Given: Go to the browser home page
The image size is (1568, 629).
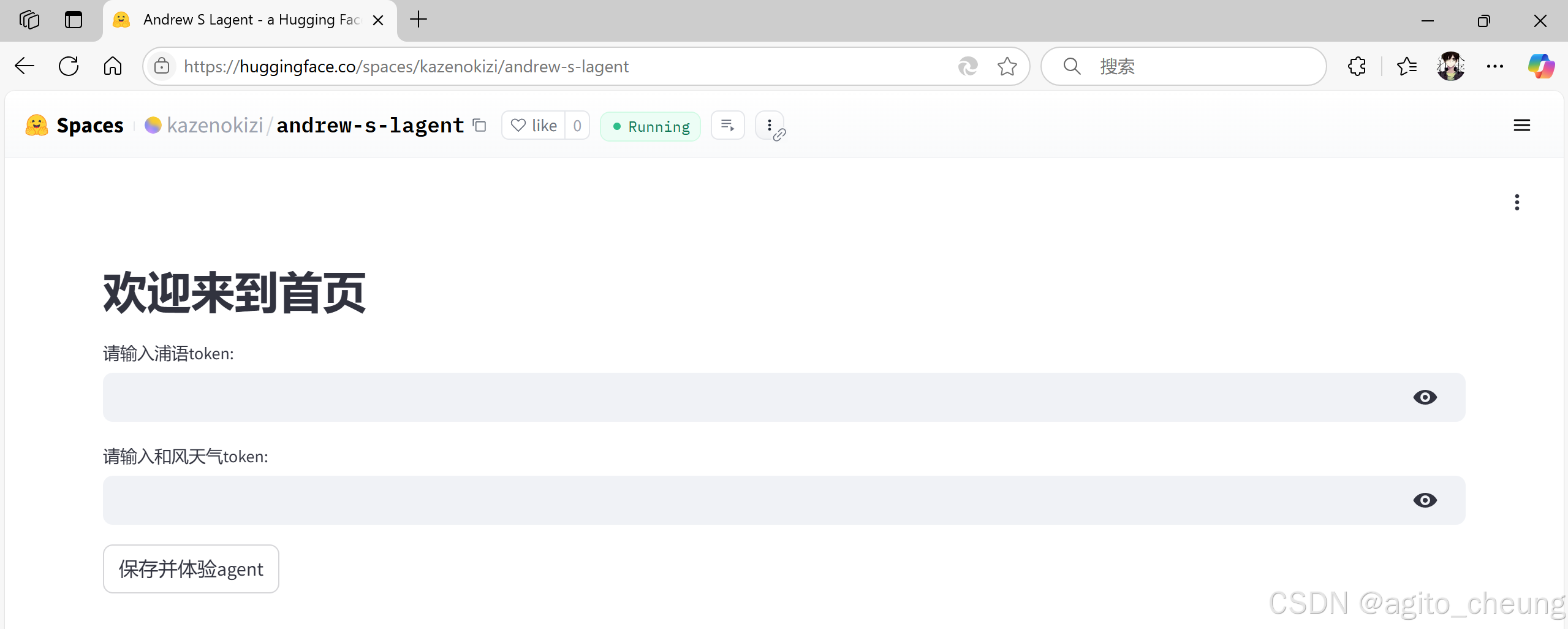Looking at the screenshot, I should [x=113, y=66].
